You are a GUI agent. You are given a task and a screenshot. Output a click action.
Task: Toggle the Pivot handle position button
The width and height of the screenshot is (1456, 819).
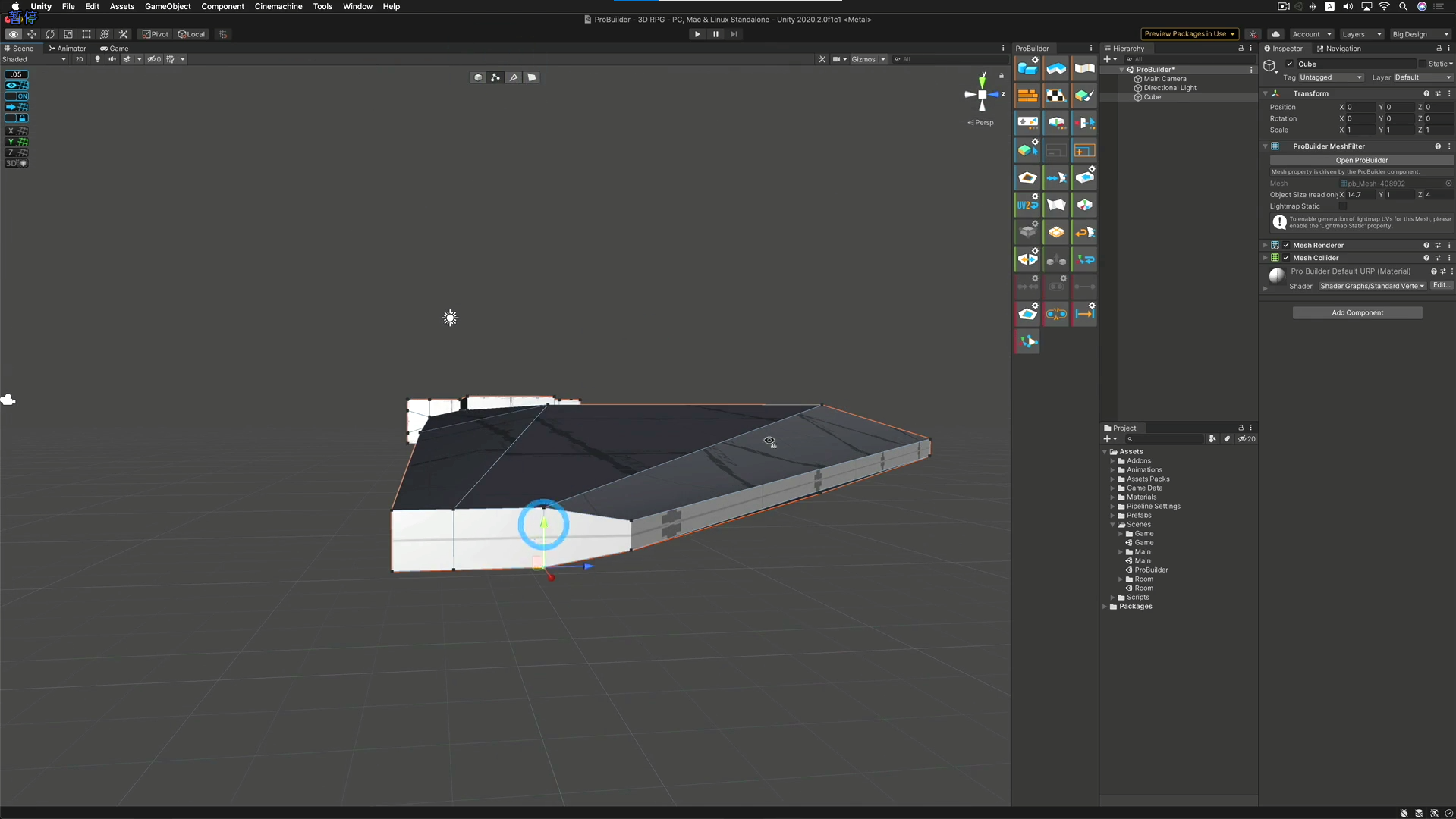coord(156,34)
